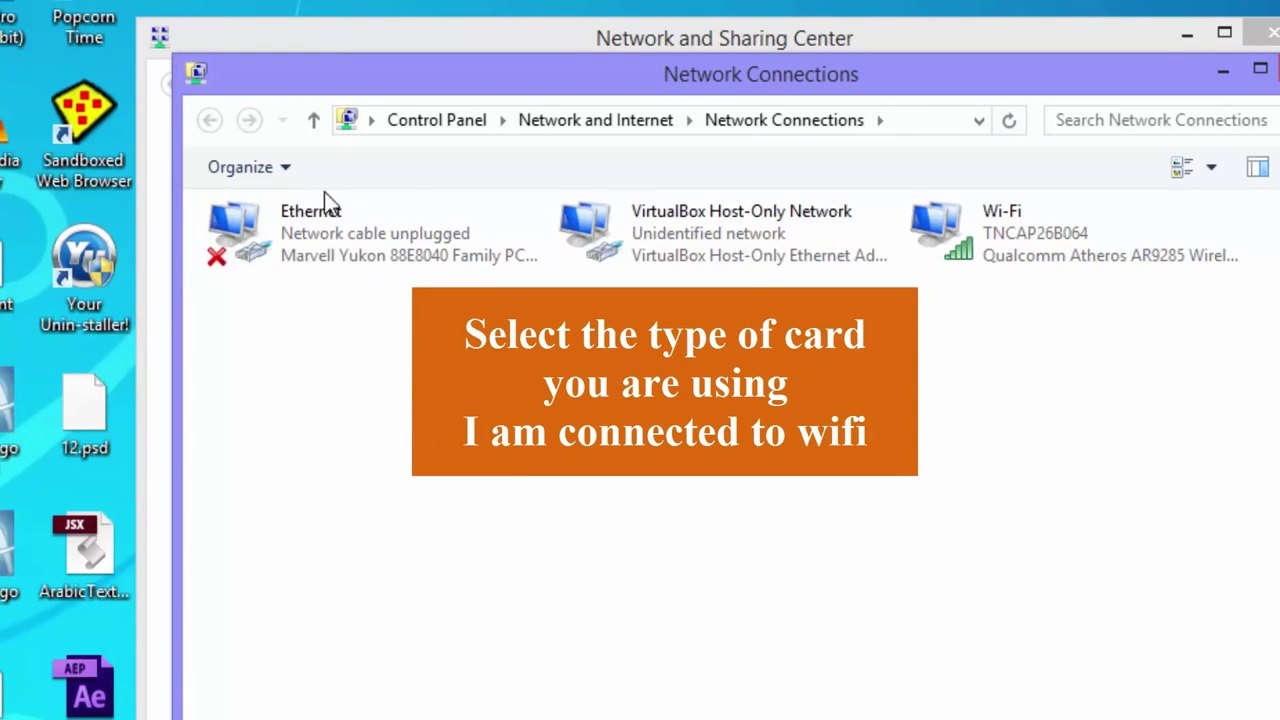The width and height of the screenshot is (1280, 720).
Task: Navigate to Control Panel breadcrumb
Action: pyautogui.click(x=437, y=120)
